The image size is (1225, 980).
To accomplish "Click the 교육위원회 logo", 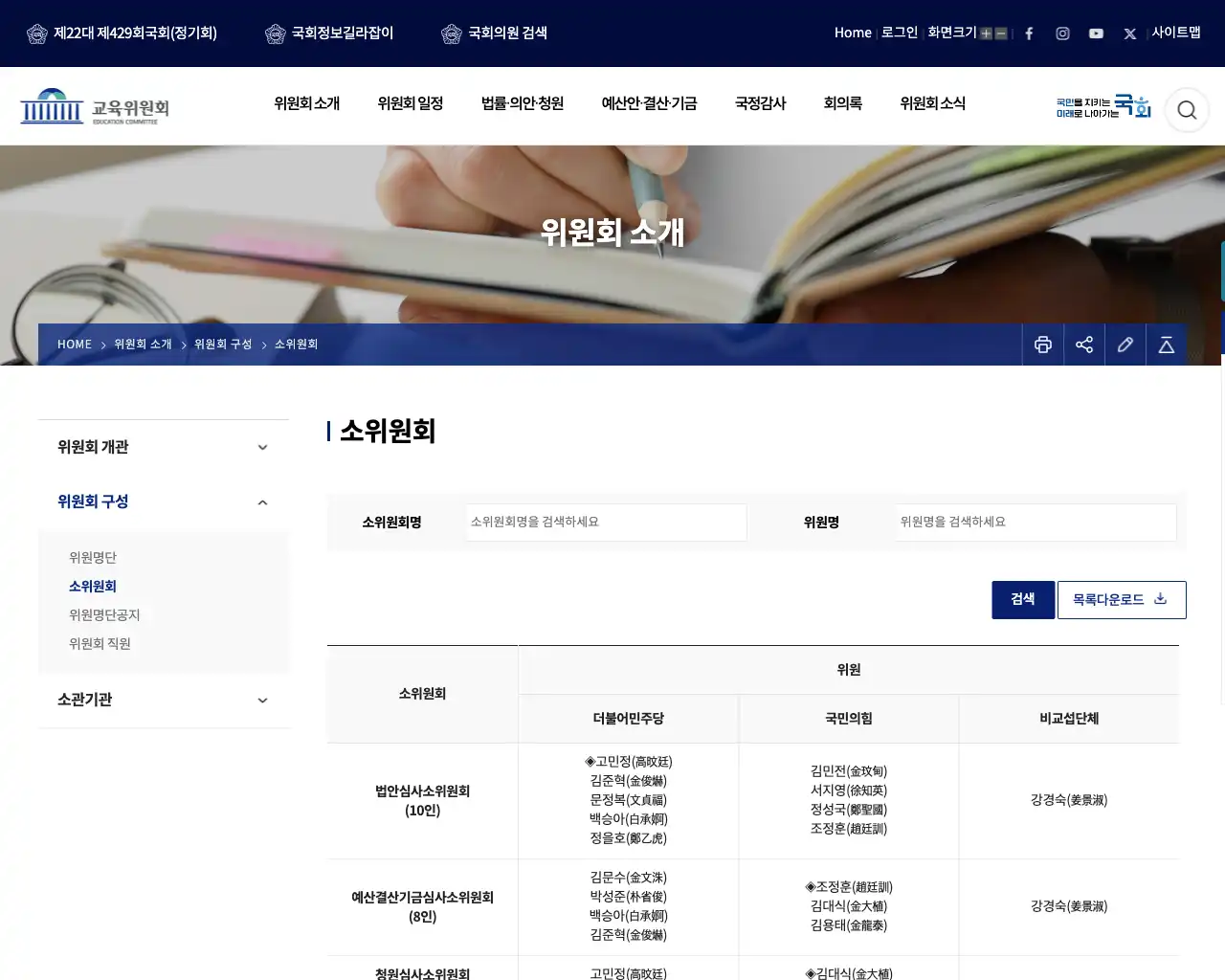I will tap(95, 106).
